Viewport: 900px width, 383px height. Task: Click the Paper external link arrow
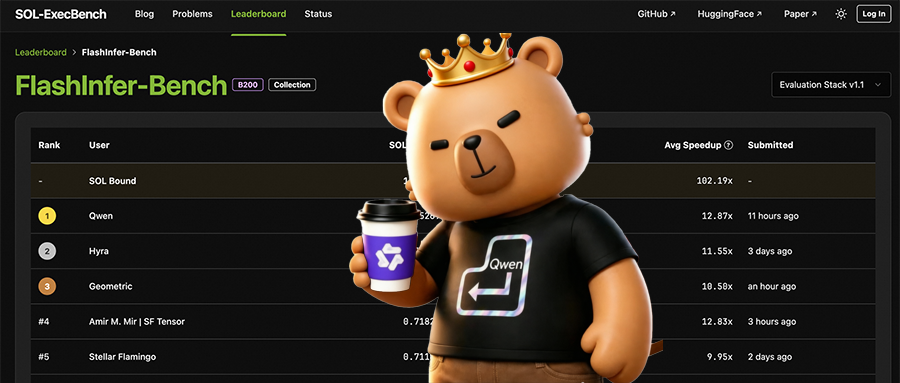(814, 14)
